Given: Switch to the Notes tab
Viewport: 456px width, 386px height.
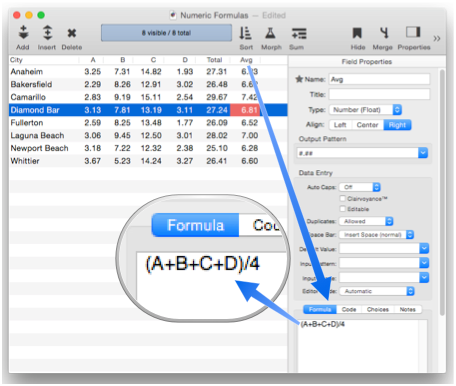Looking at the screenshot, I should coord(408,309).
